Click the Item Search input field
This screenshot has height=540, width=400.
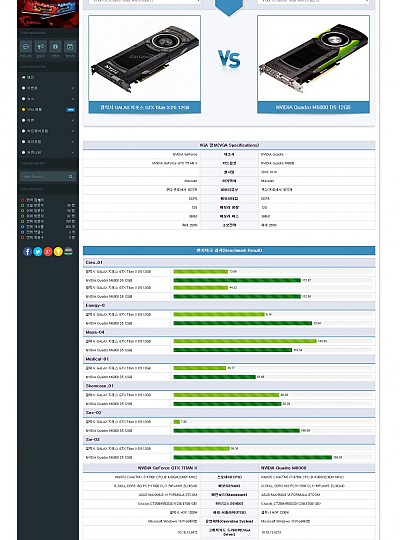coord(43,176)
